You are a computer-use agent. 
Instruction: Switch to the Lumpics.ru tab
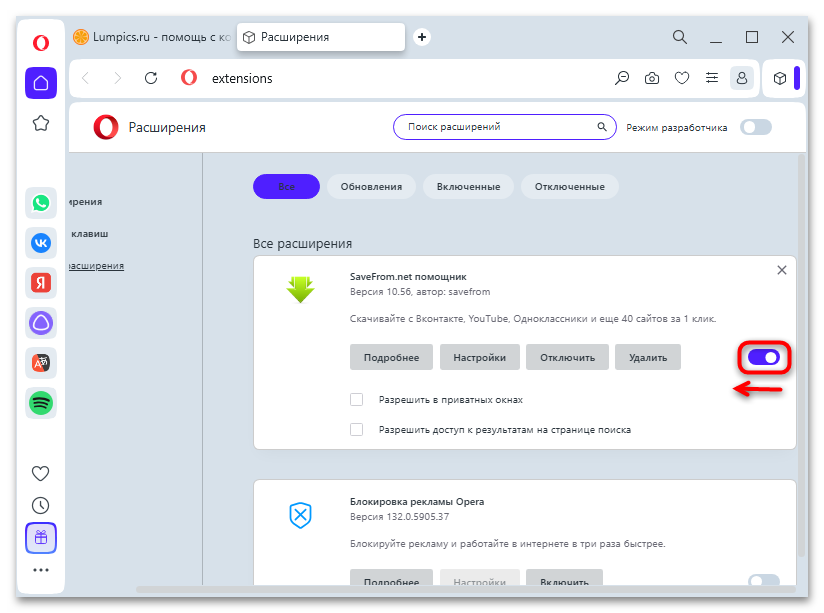[x=152, y=37]
